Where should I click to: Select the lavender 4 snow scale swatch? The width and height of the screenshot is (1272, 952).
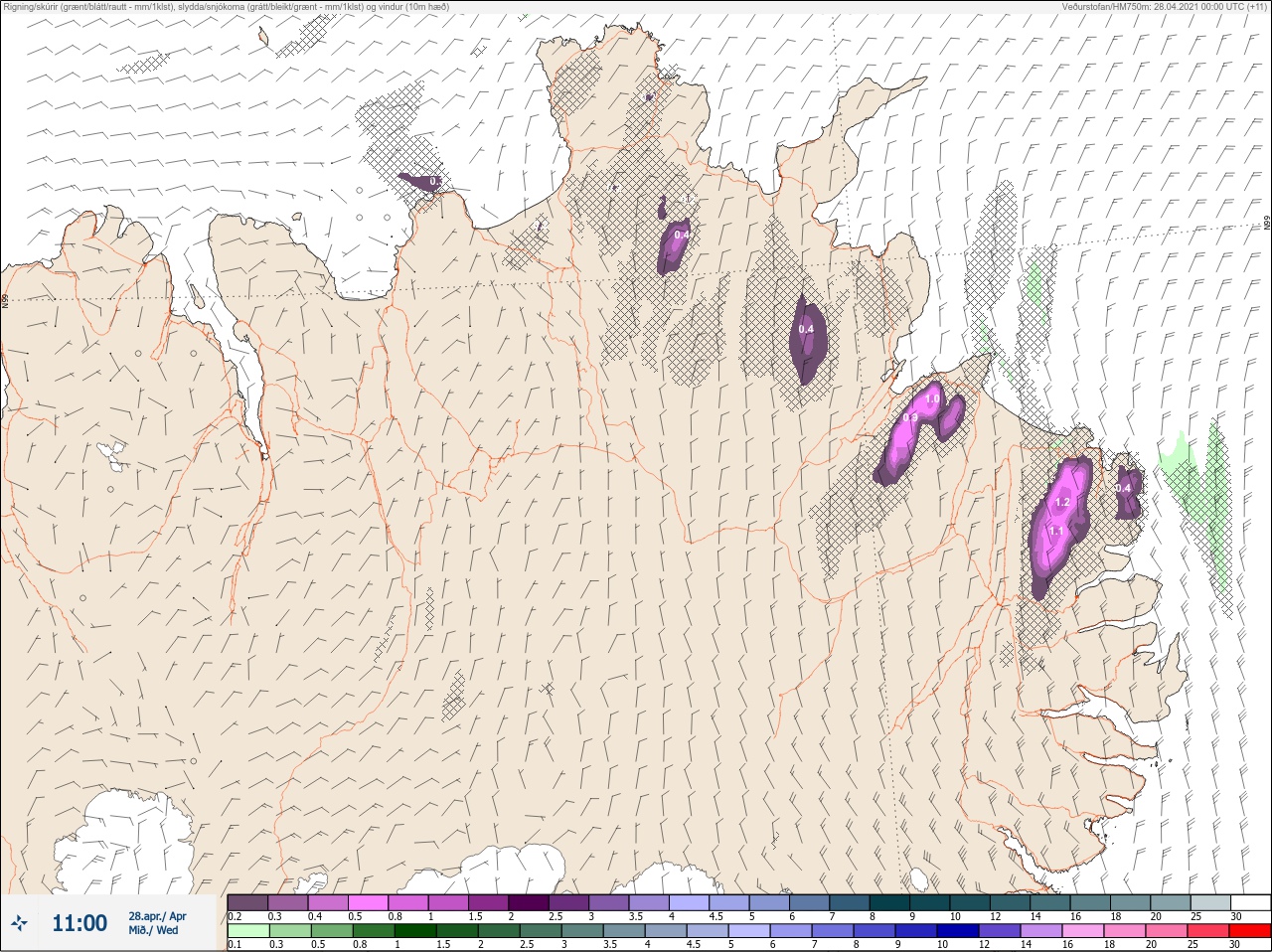click(690, 902)
